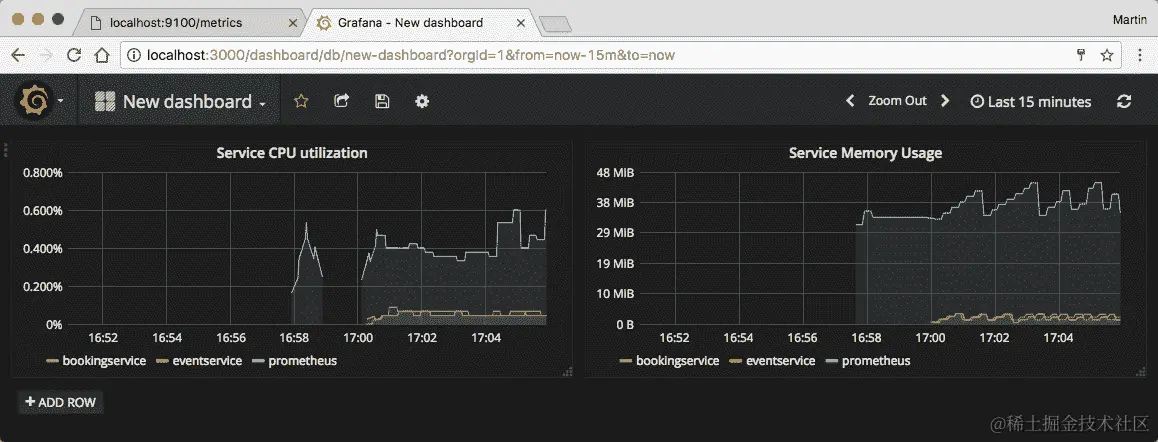Star the dashboard as favorite
Viewport: 1158px width, 442px height.
click(301, 101)
